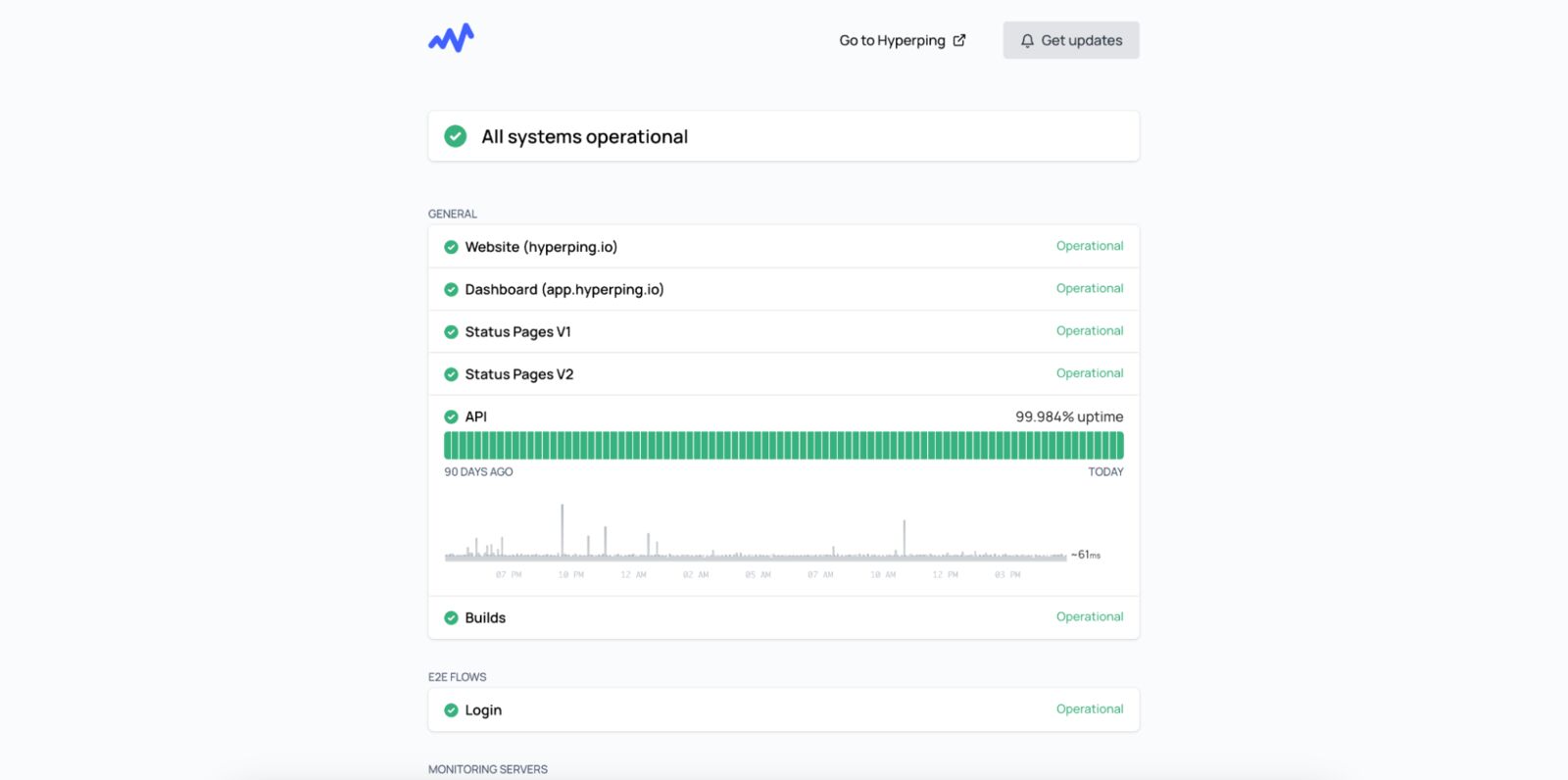Click the external link icon beside Go to Hyperping
1568x780 pixels.
pos(959,40)
